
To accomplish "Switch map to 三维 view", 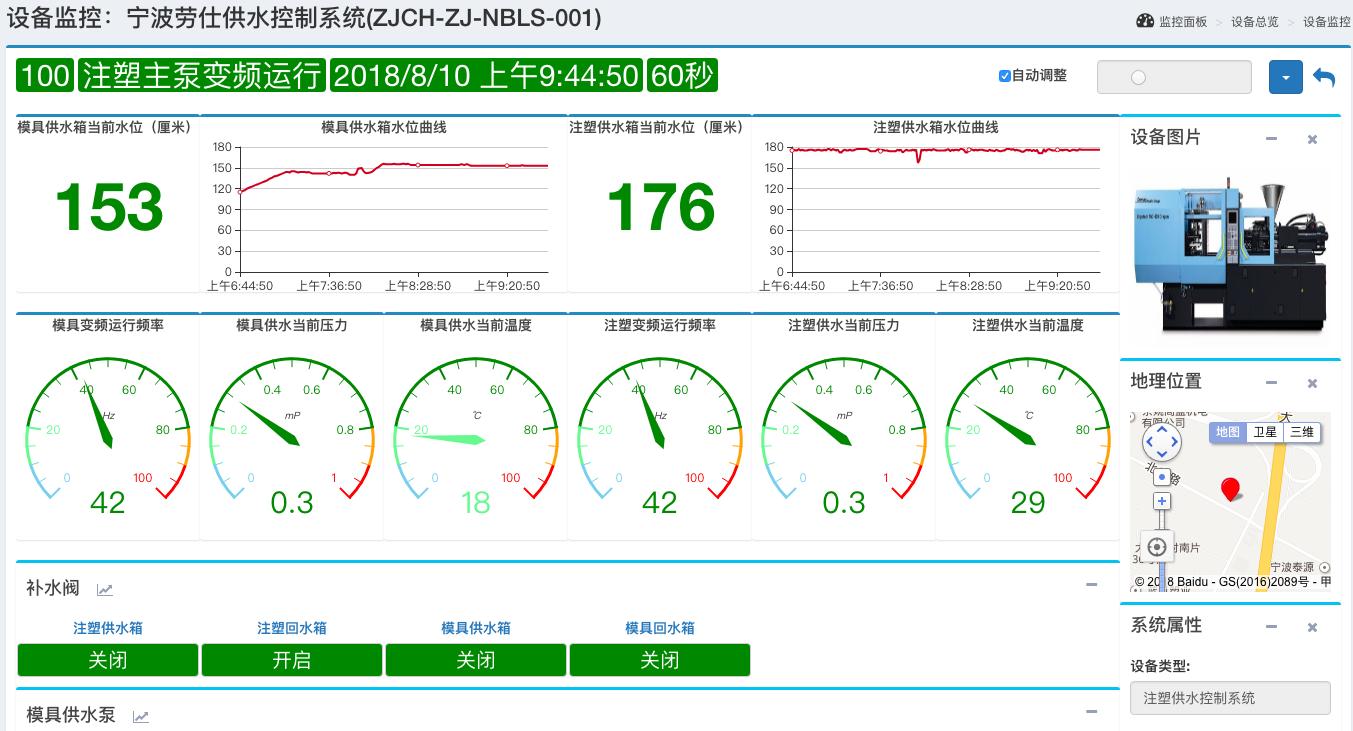I will [x=1302, y=432].
